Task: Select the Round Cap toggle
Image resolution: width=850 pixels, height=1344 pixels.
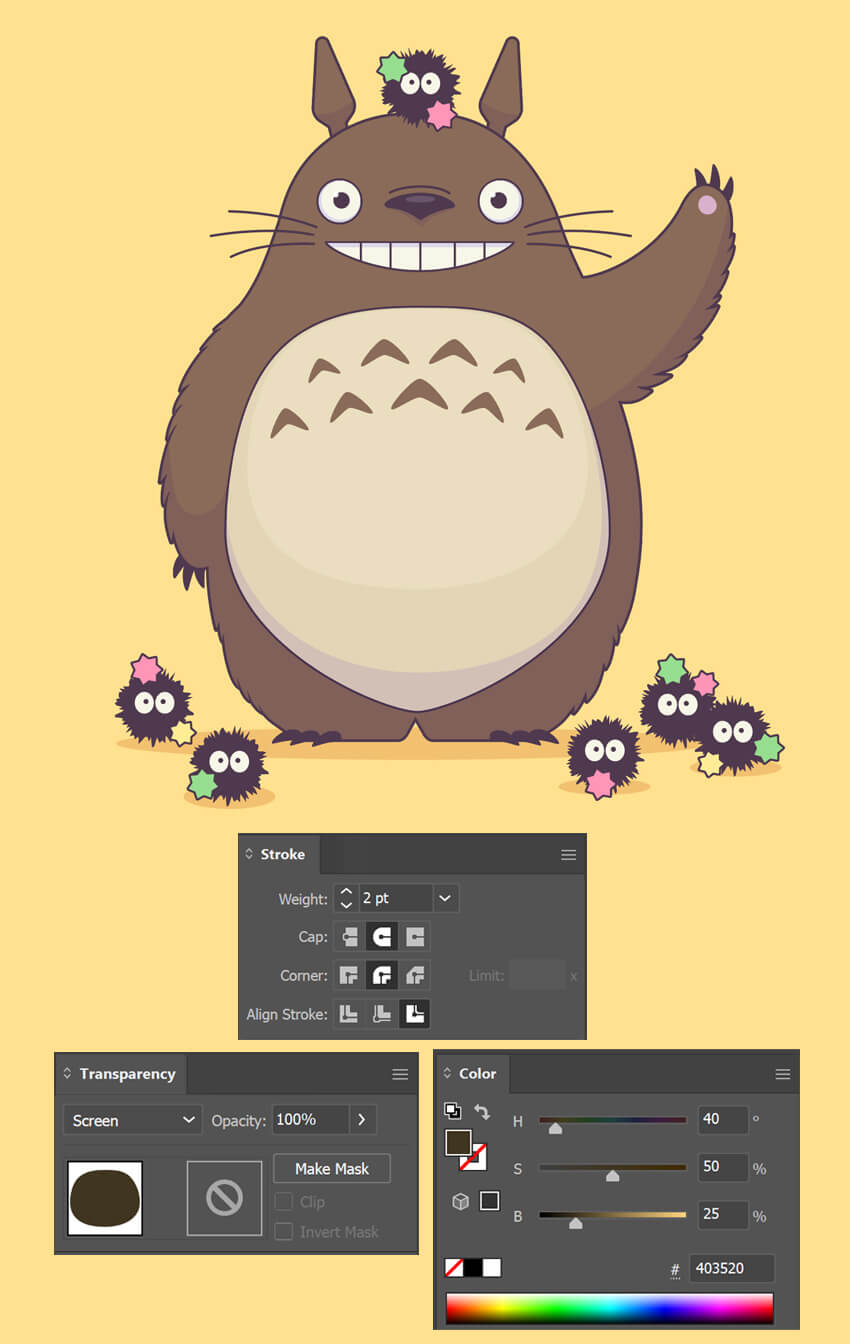Action: tap(382, 937)
